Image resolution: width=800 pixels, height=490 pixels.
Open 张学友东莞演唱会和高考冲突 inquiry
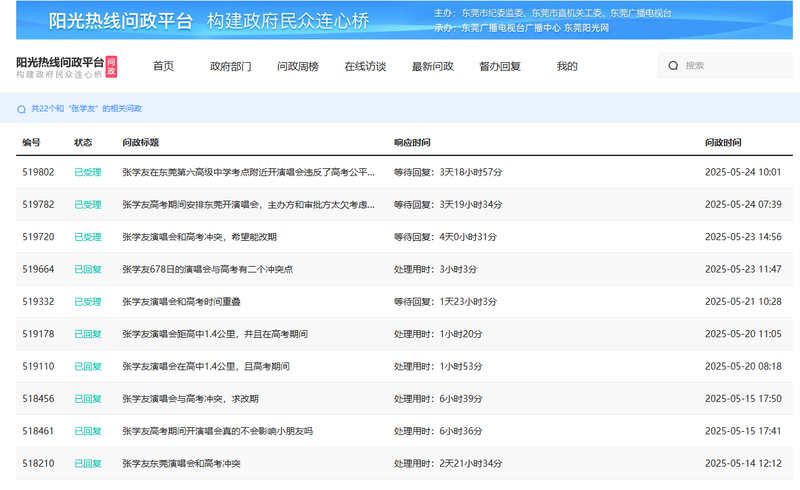(181, 463)
